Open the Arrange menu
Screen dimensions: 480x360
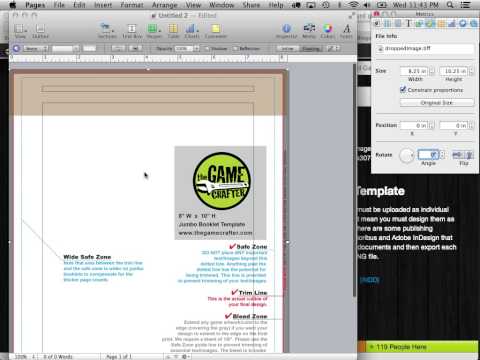tap(165, 5)
